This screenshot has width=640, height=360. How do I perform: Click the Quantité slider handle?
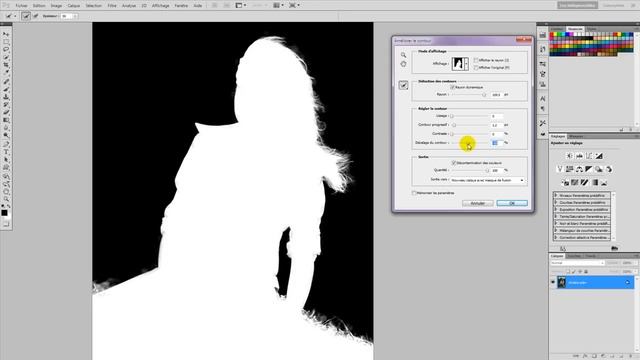(487, 170)
